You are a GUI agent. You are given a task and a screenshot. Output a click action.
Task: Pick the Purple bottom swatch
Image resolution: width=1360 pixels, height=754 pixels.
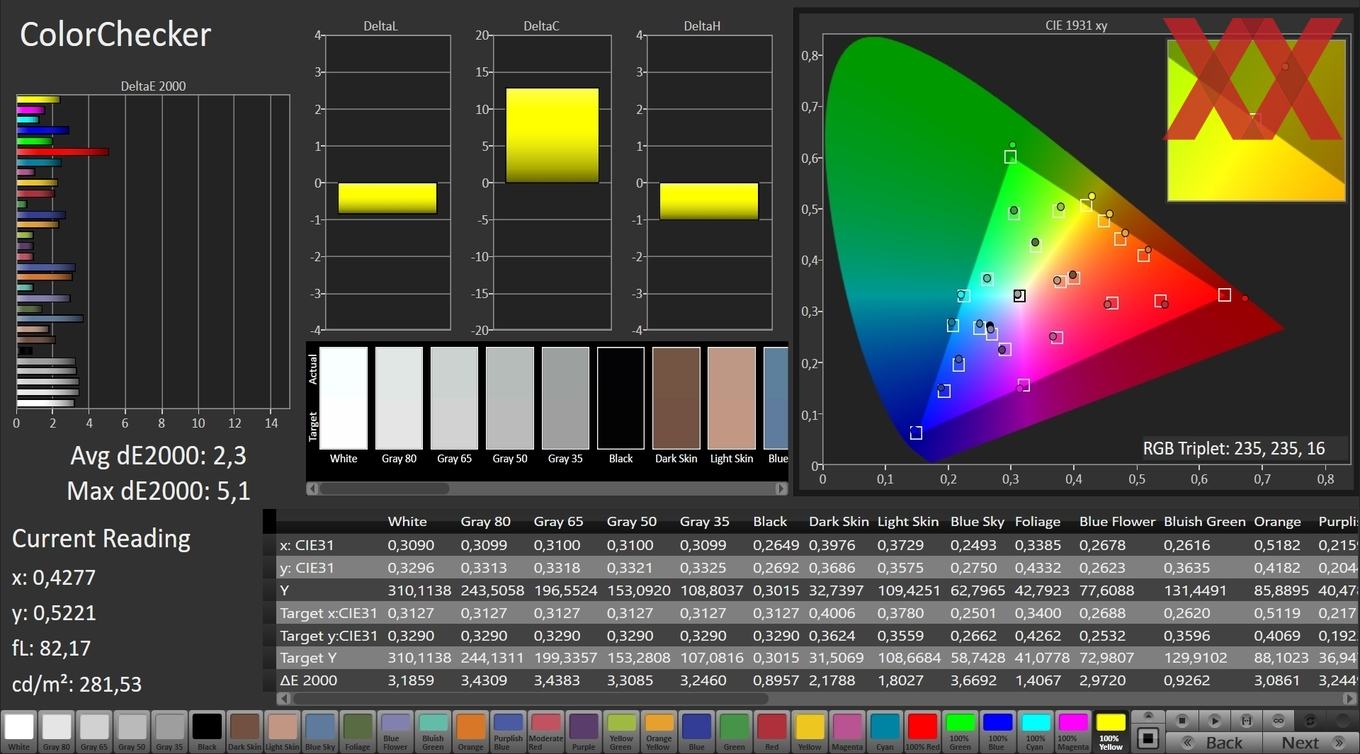tap(583, 731)
